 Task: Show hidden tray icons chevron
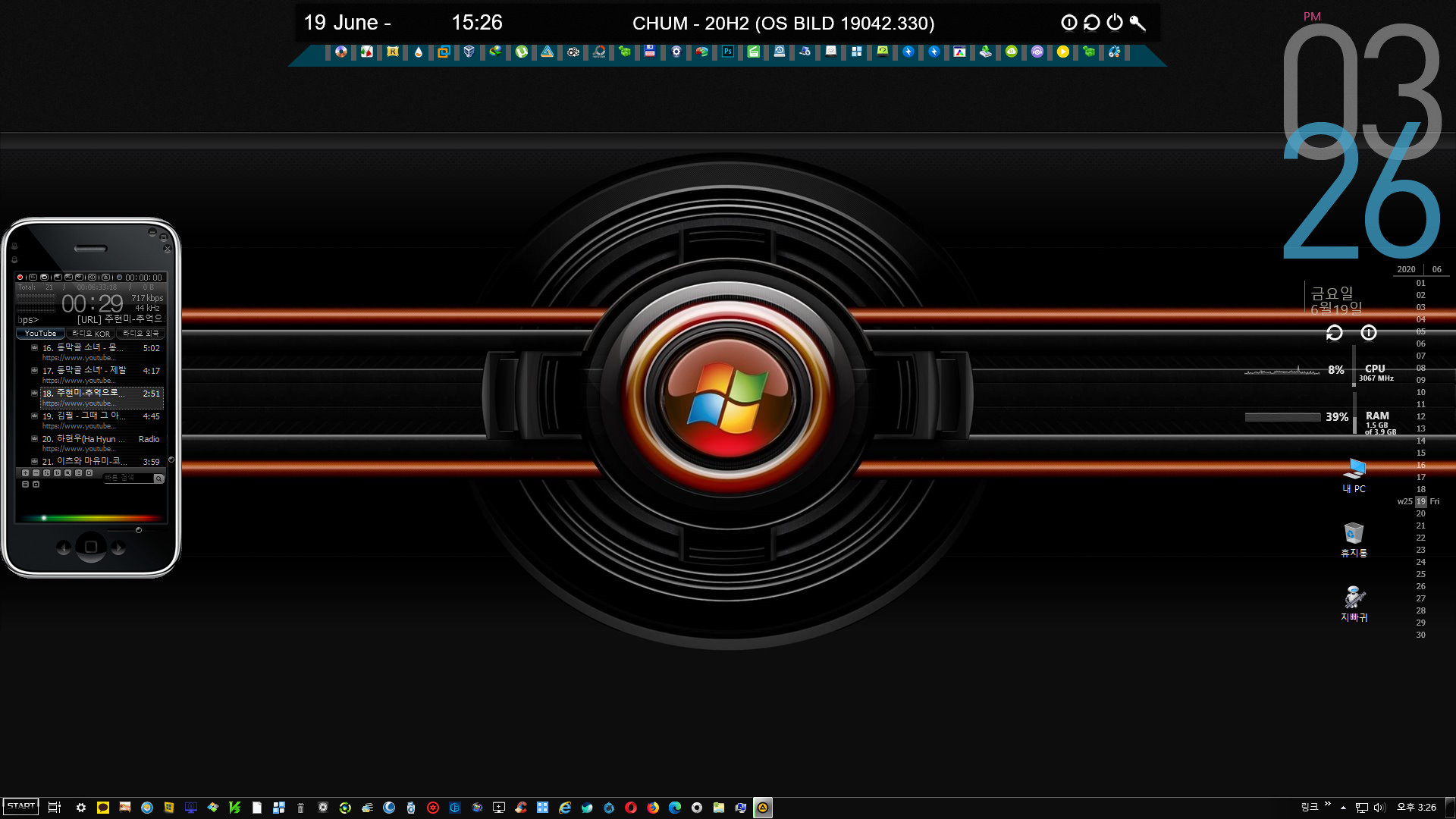click(1343, 808)
